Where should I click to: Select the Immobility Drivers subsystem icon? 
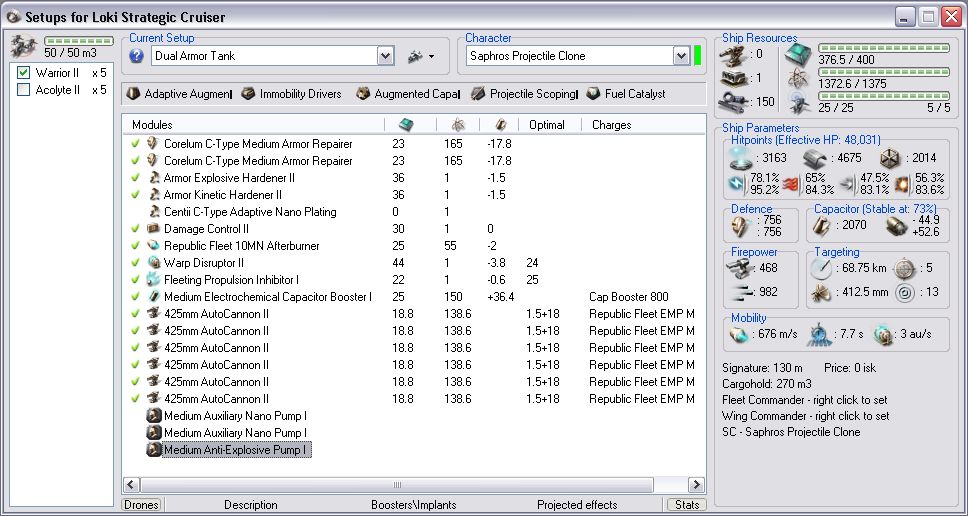[x=248, y=93]
